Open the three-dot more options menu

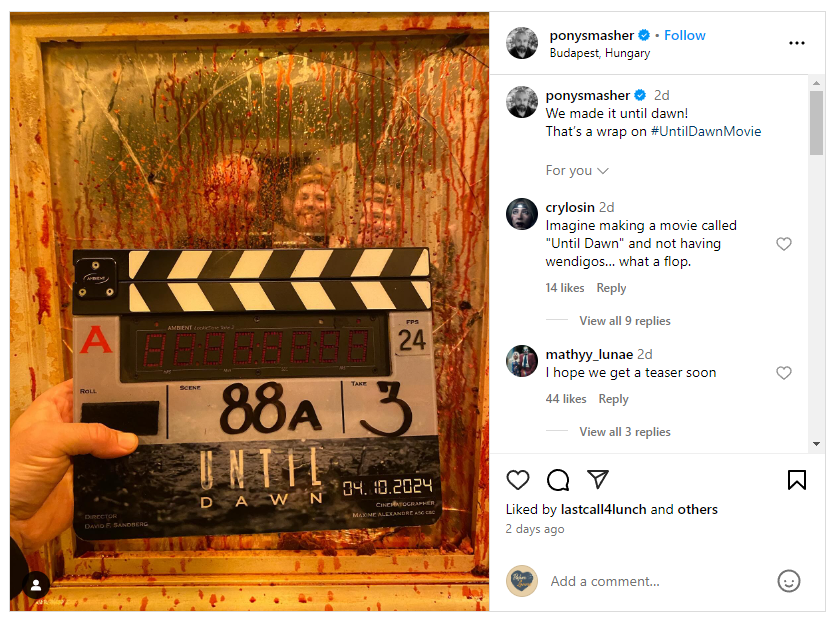797,43
